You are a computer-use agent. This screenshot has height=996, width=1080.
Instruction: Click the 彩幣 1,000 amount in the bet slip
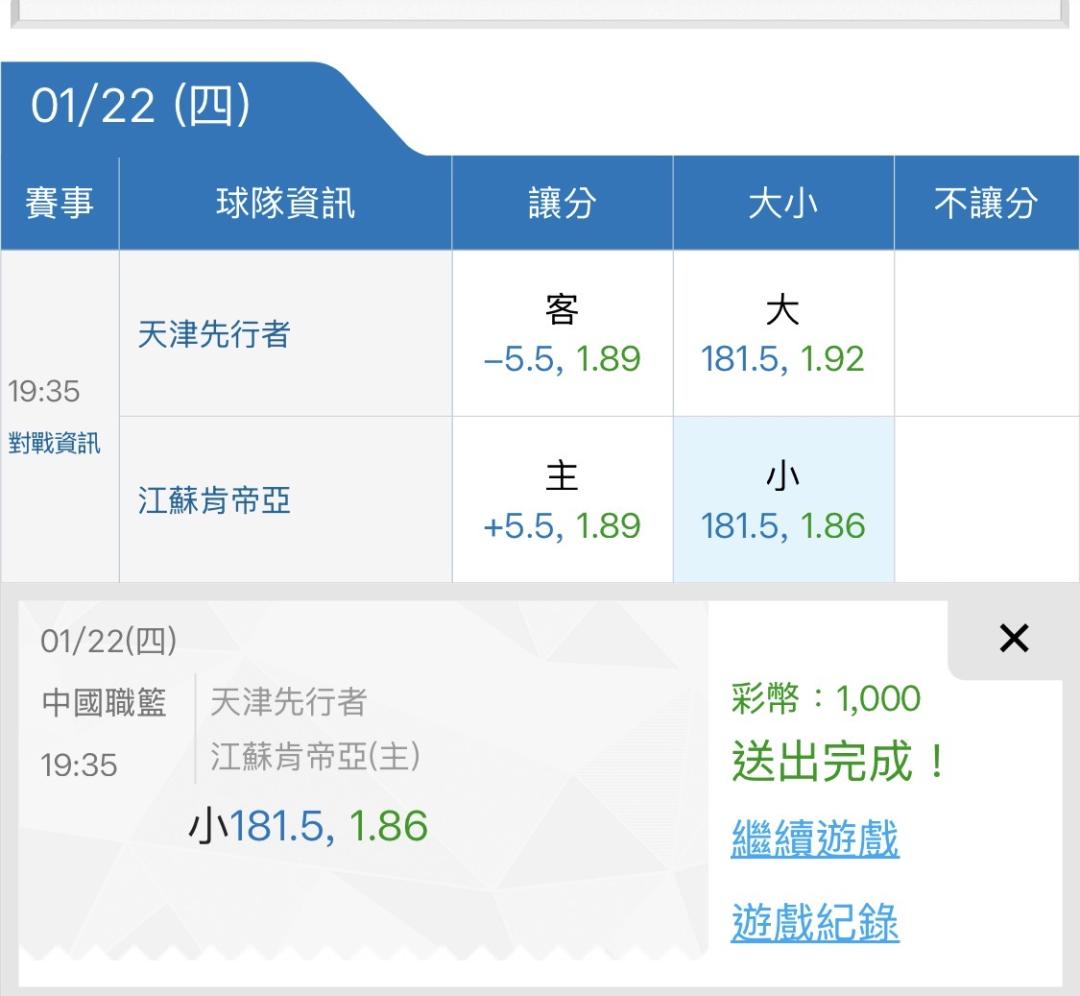pos(826,699)
